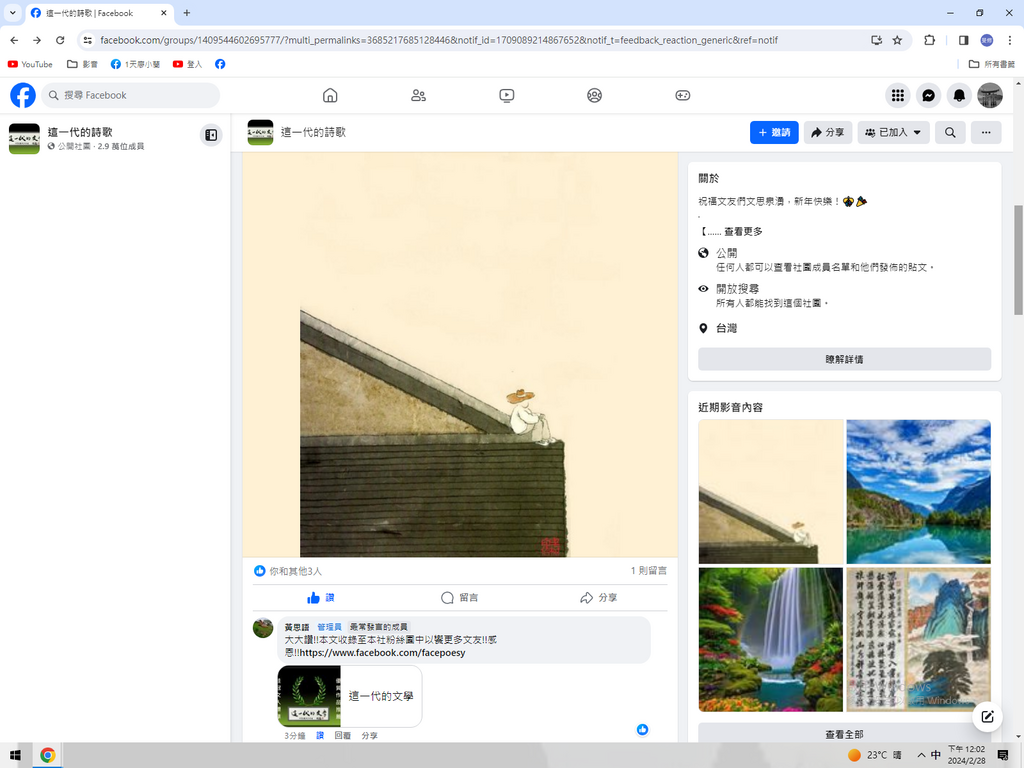Toggle the left sidebar panel
This screenshot has width=1024, height=768.
tap(211, 135)
